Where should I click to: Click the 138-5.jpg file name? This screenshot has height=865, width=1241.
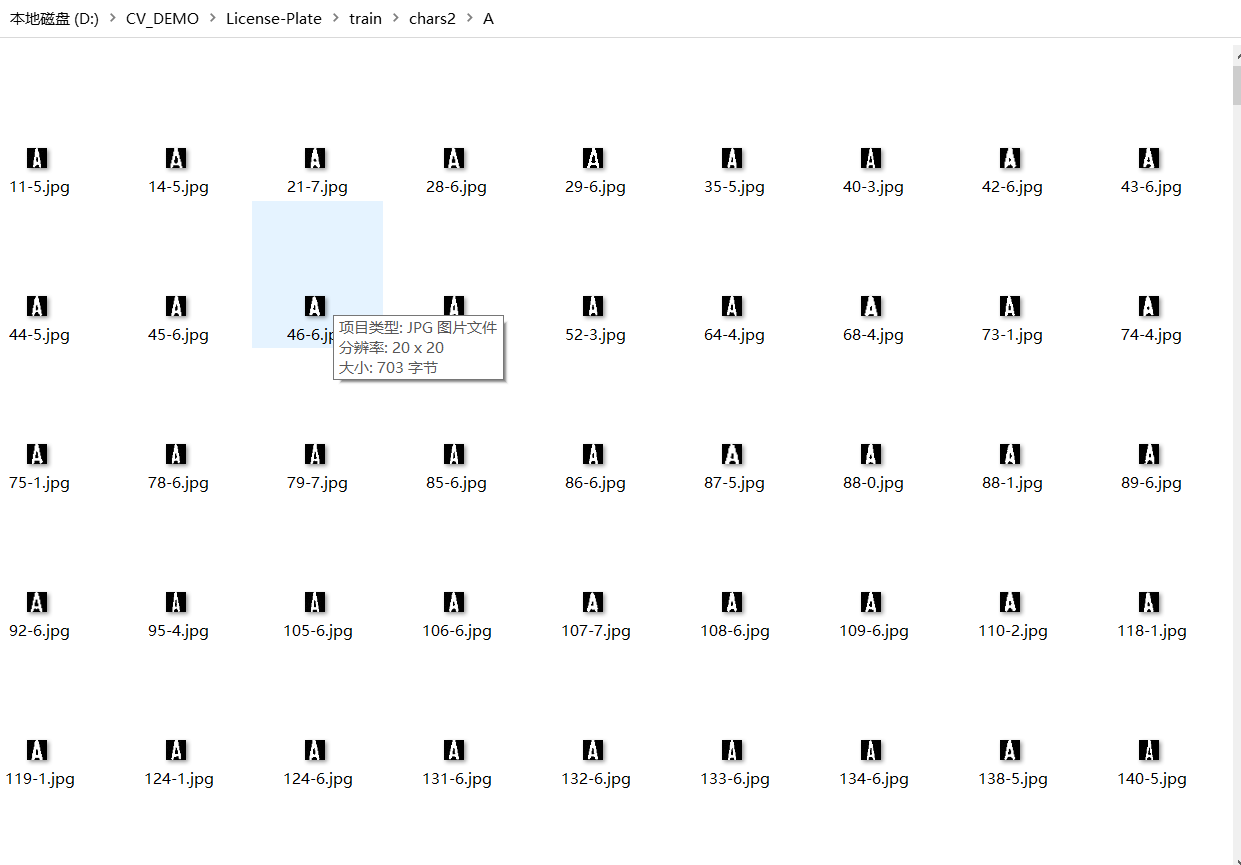pos(1013,779)
